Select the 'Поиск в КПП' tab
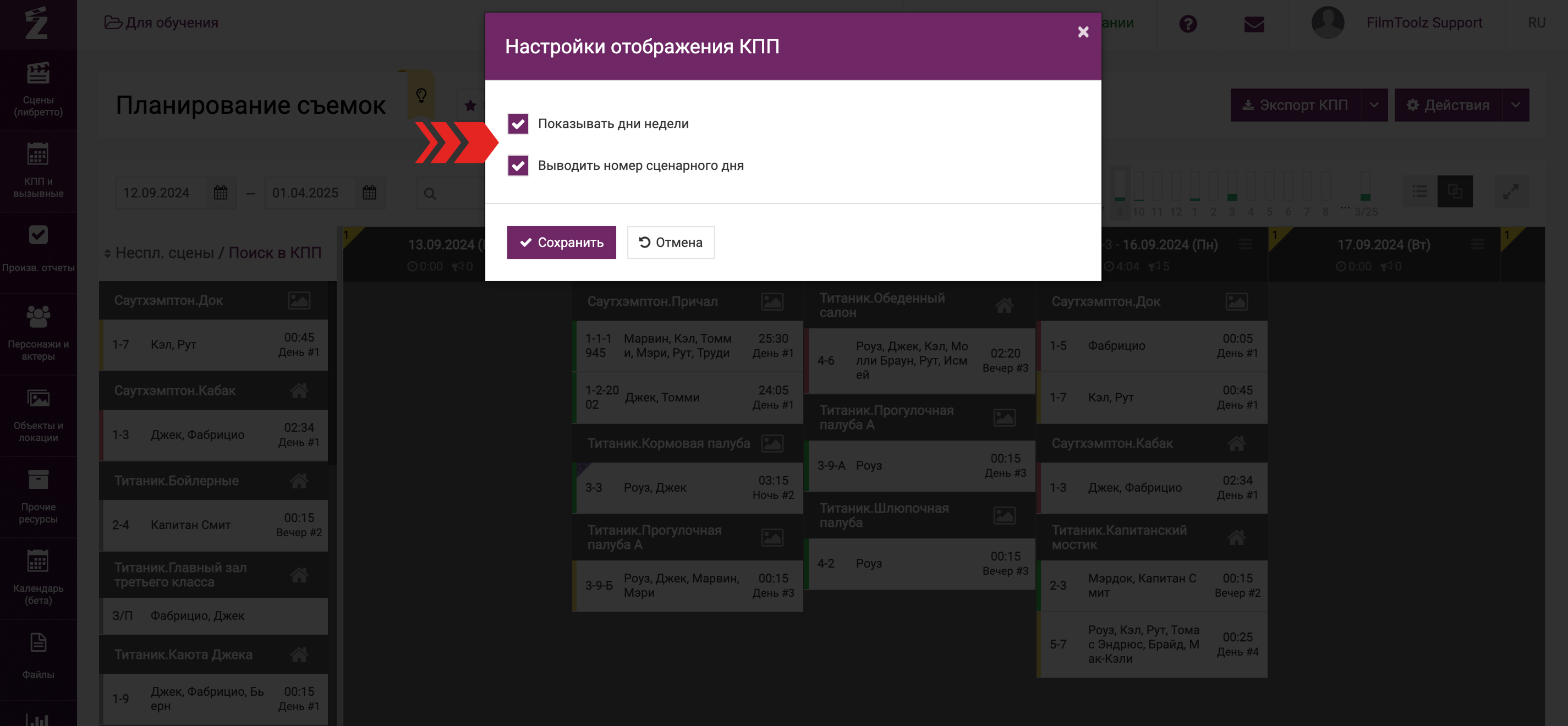 point(275,252)
